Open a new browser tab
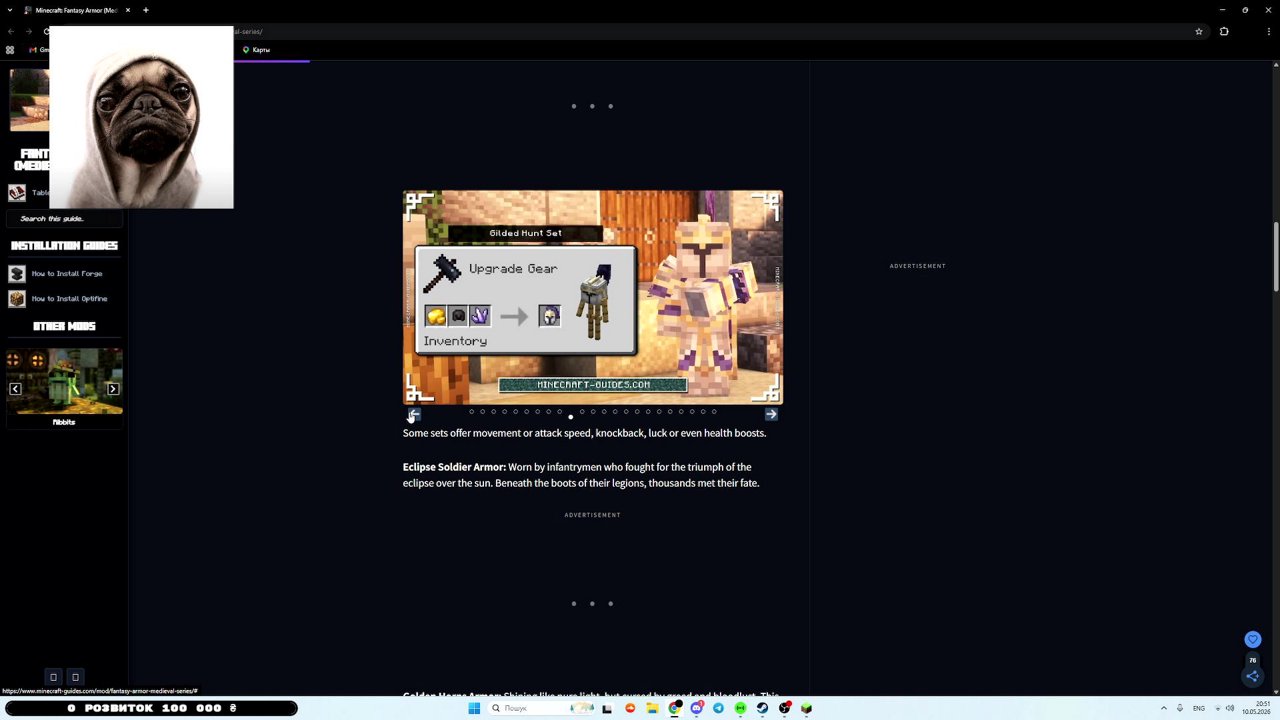This screenshot has width=1280, height=720. click(x=146, y=10)
